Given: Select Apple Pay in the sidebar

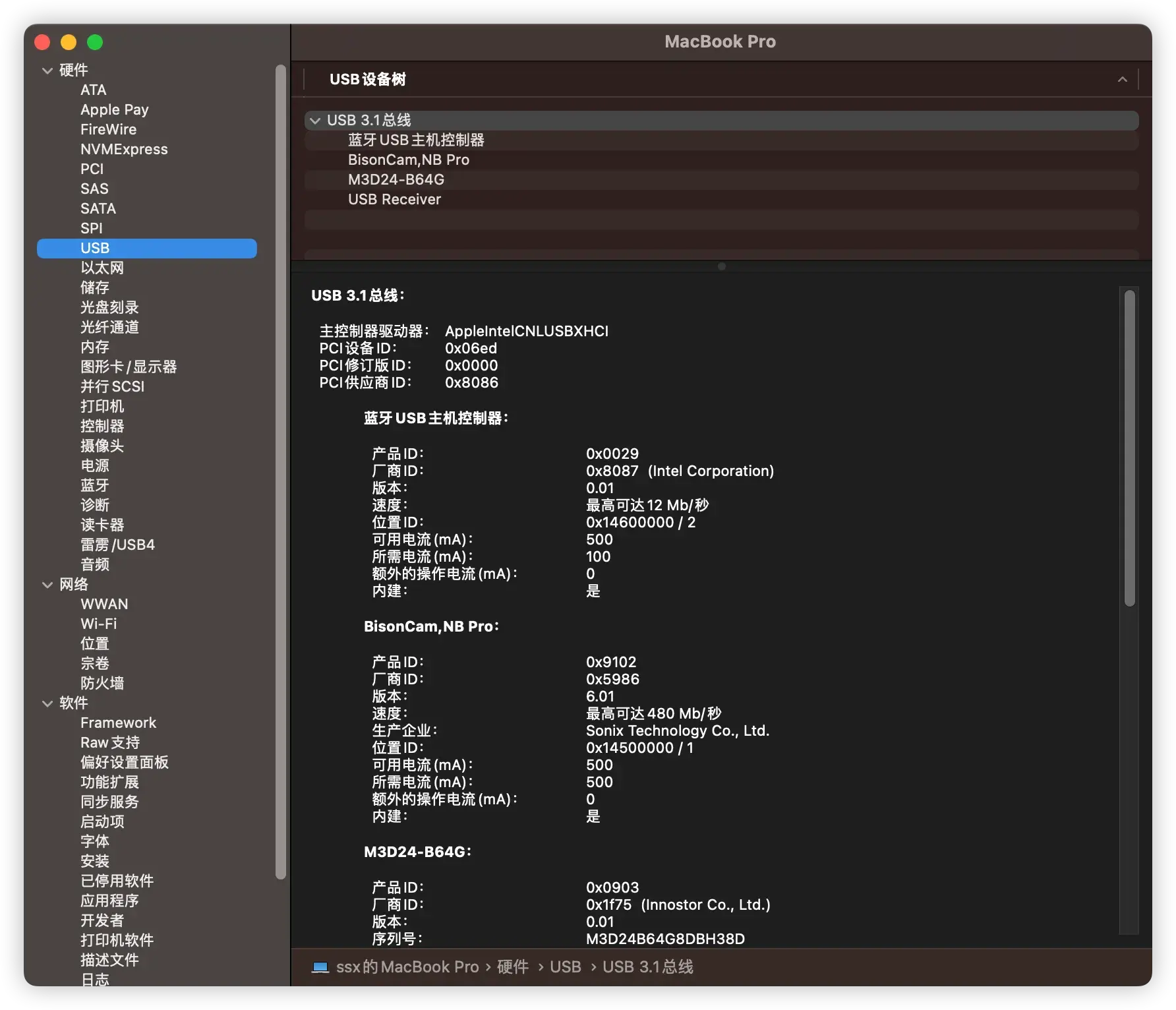Looking at the screenshot, I should pos(115,109).
